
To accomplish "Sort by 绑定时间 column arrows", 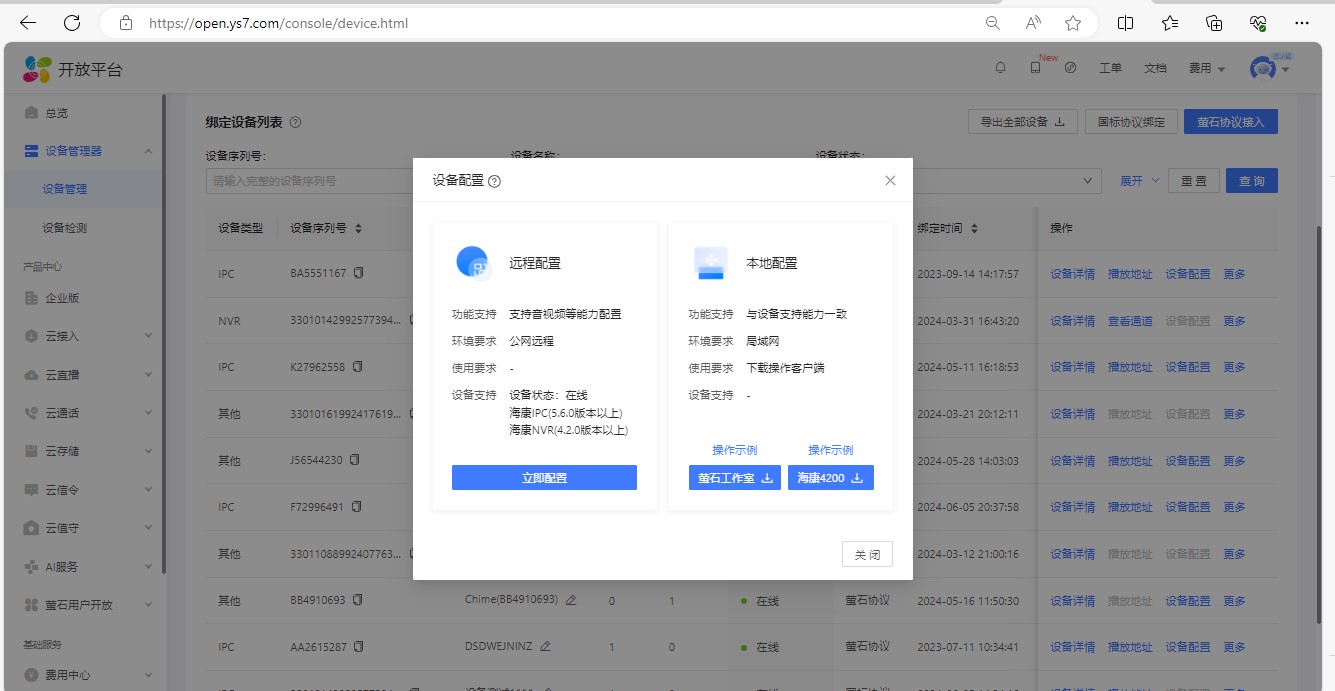I will coord(974,228).
